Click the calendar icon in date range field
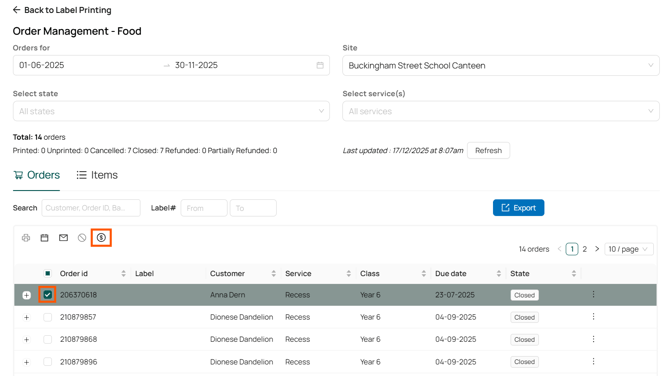670x376 pixels. pyautogui.click(x=320, y=65)
